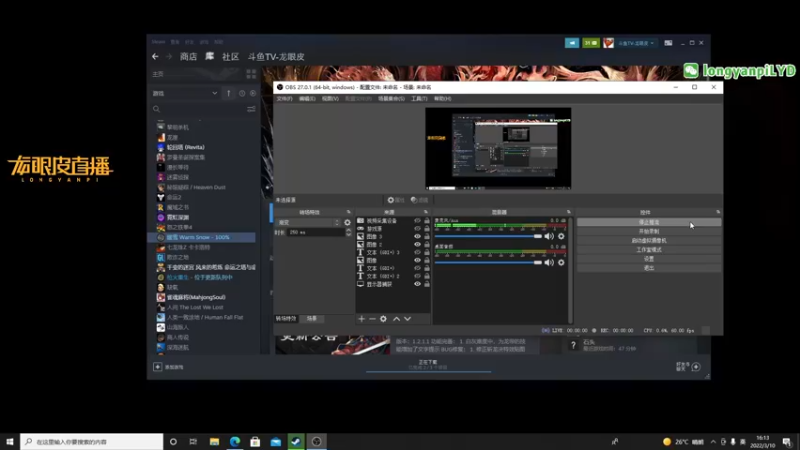This screenshot has width=800, height=450.
Task: Toggle Steam ready-to-play filter icon
Action: 253,93
